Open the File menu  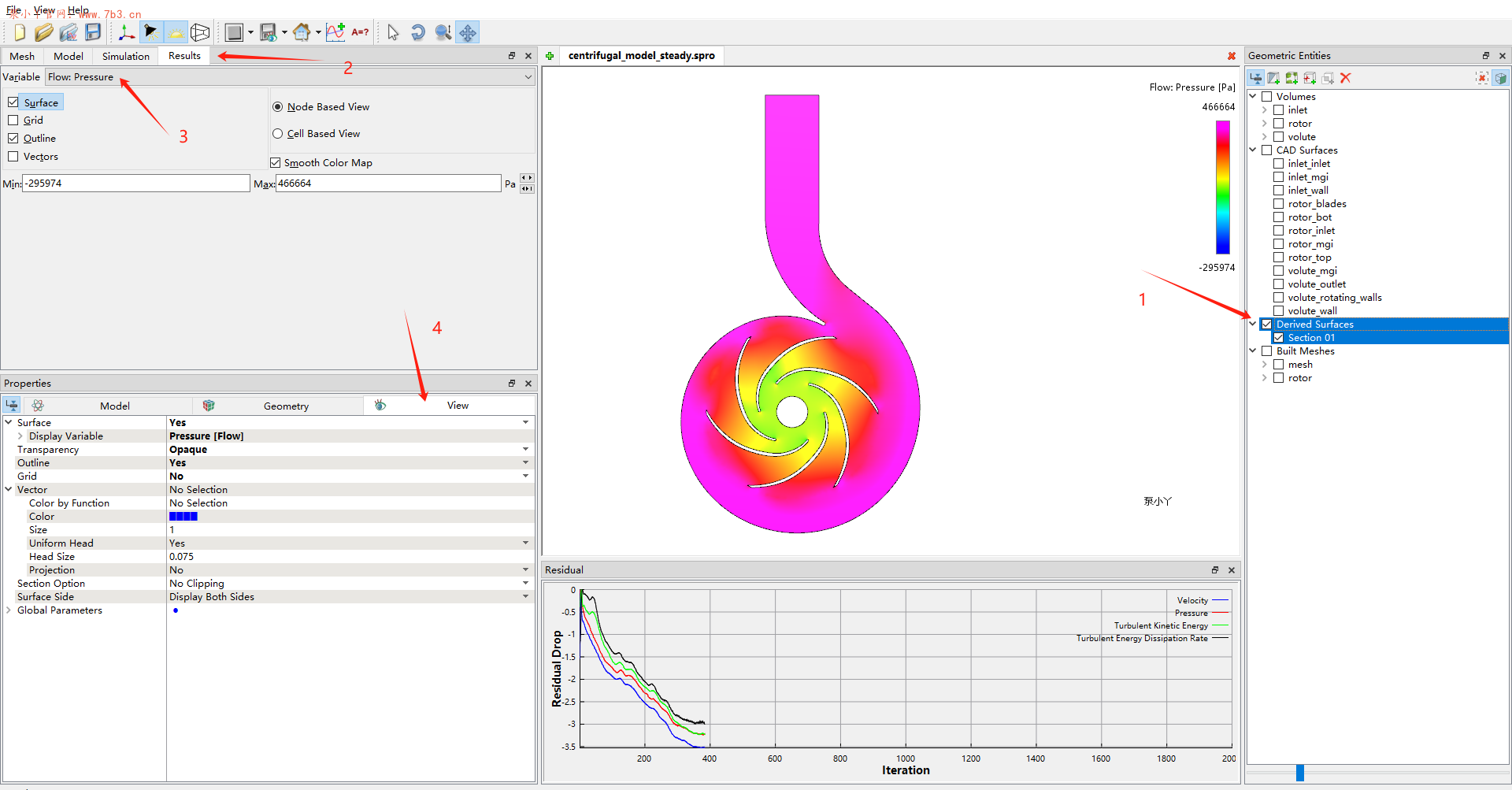[x=14, y=10]
